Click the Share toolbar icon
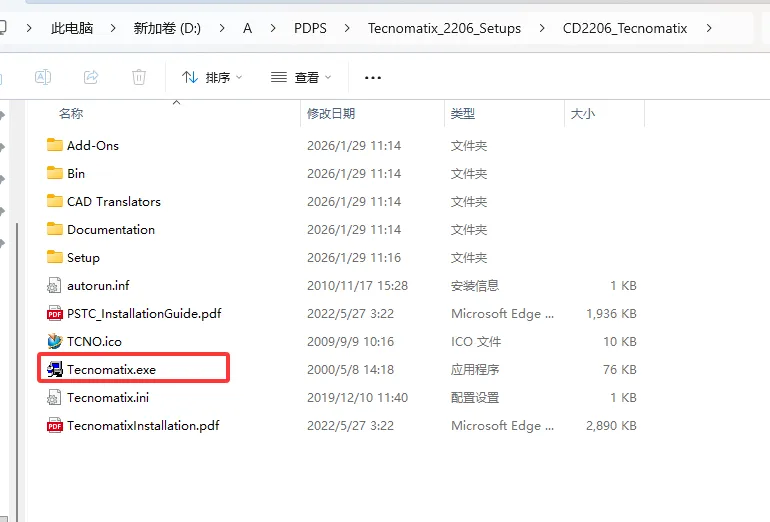The image size is (770, 522). pos(91,77)
